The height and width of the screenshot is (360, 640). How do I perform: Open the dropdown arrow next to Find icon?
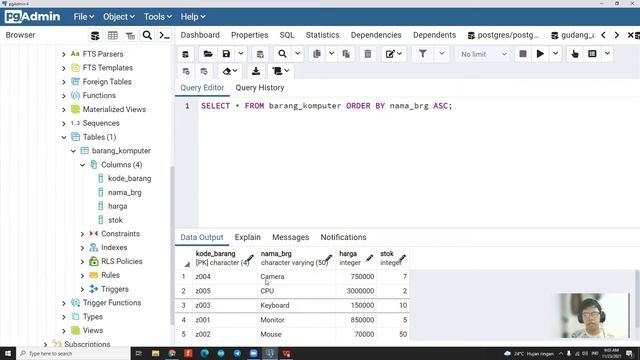(x=298, y=53)
